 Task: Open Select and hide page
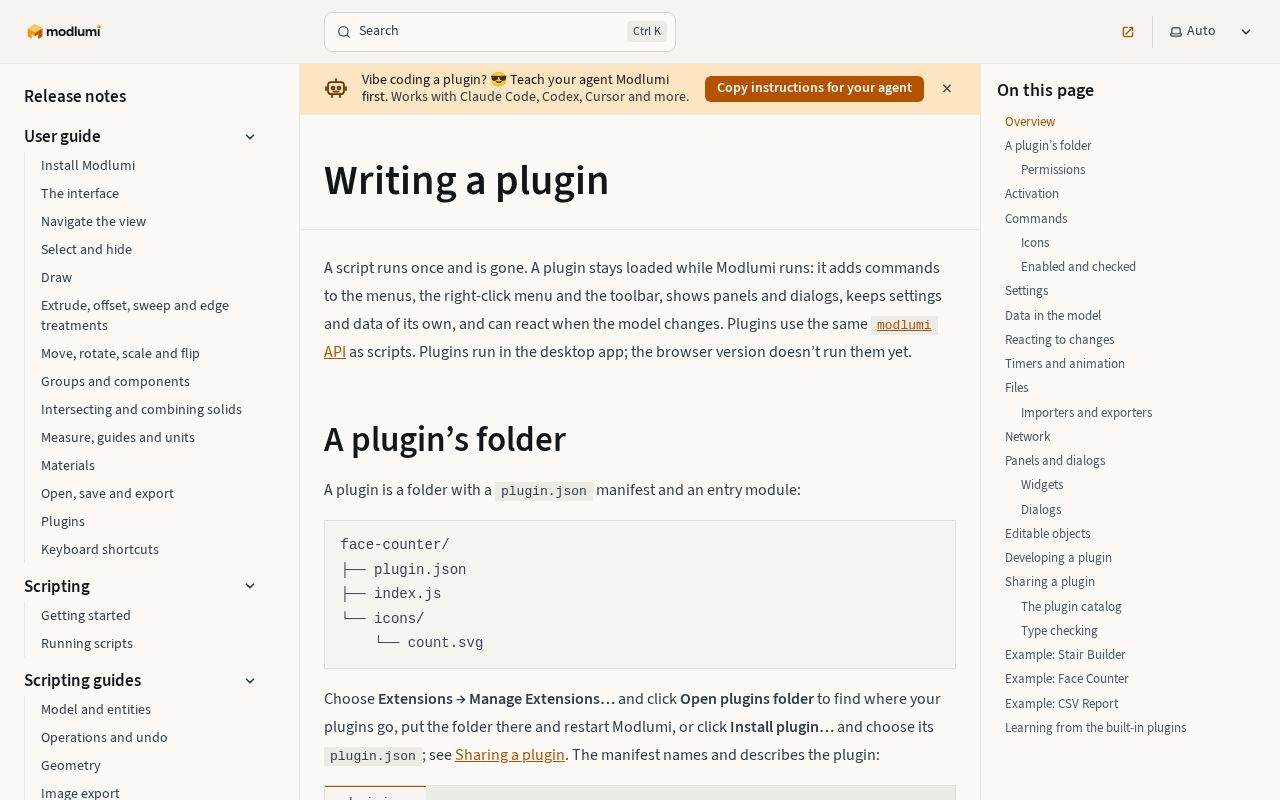click(x=86, y=249)
